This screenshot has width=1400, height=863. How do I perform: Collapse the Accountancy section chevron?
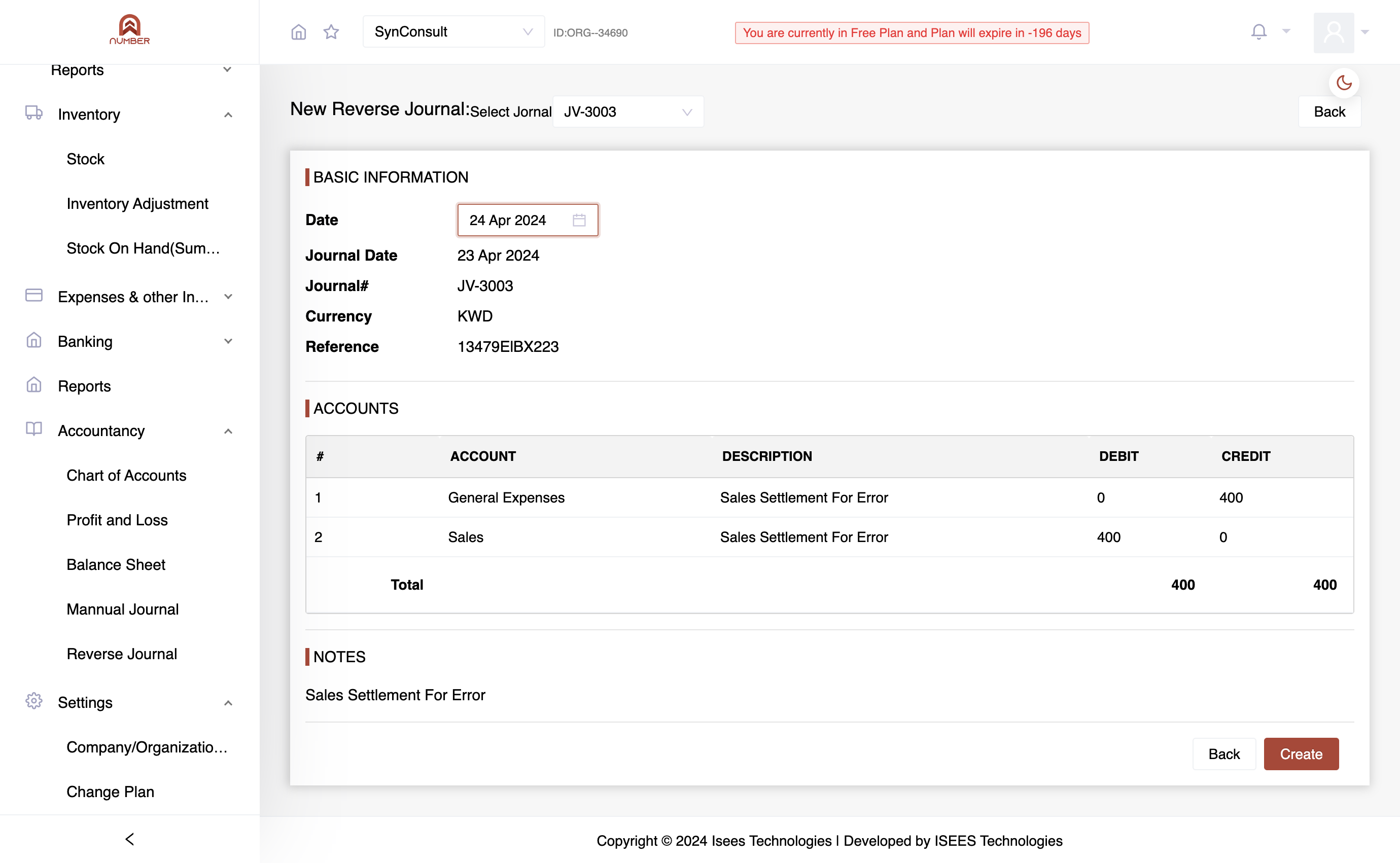228,431
